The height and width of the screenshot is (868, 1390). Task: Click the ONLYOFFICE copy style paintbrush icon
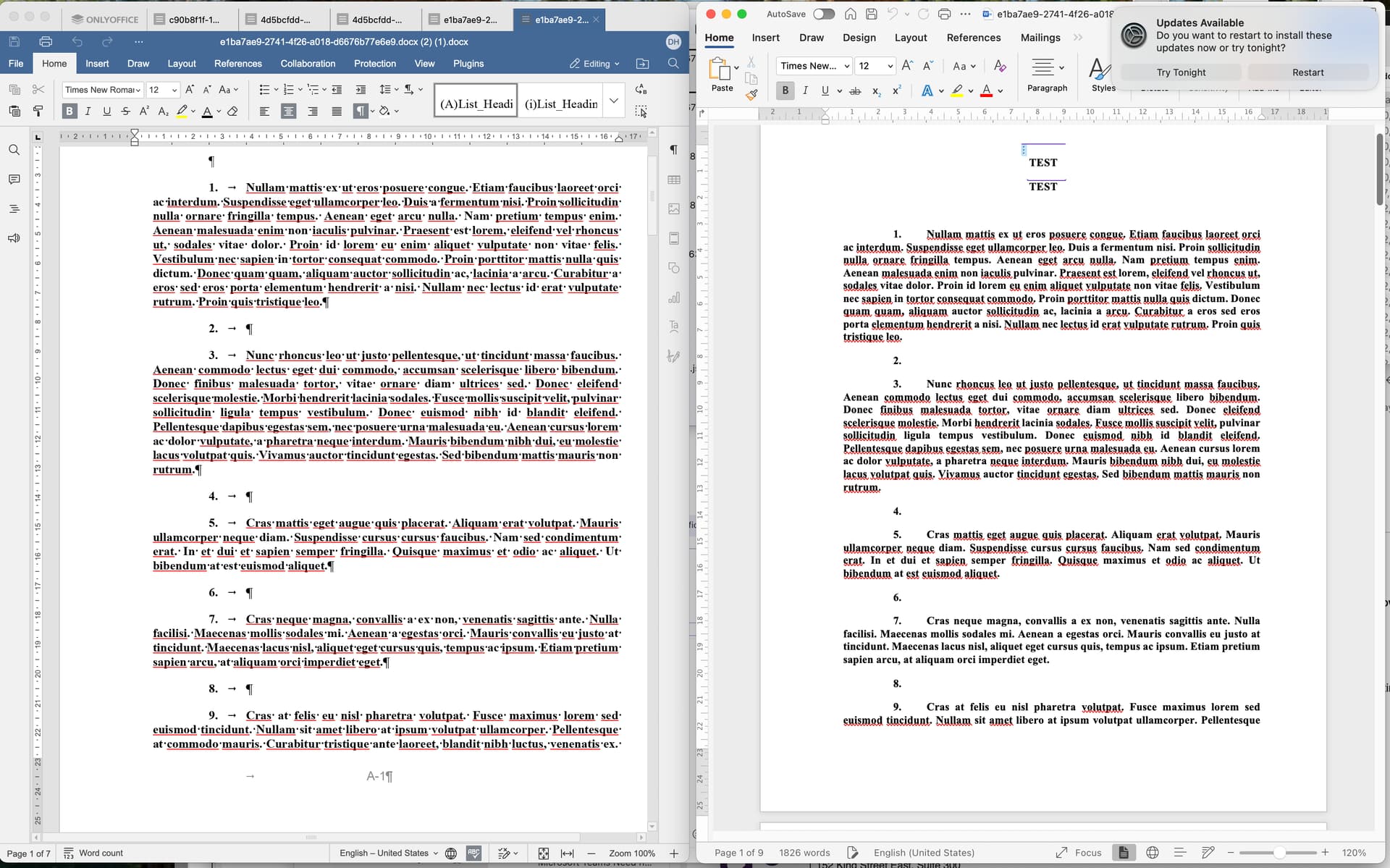(38, 111)
